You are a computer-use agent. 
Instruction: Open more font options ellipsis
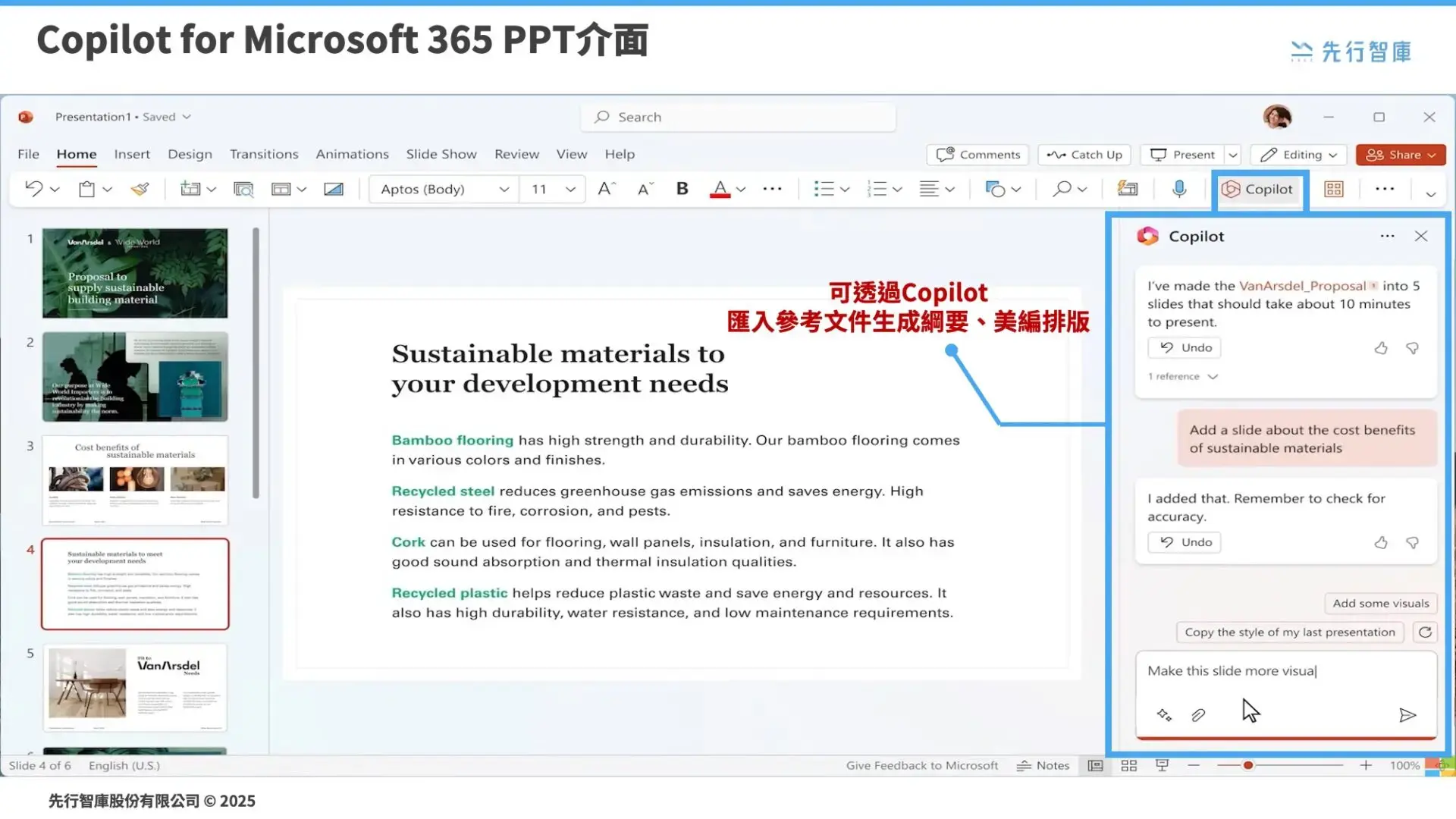point(772,189)
